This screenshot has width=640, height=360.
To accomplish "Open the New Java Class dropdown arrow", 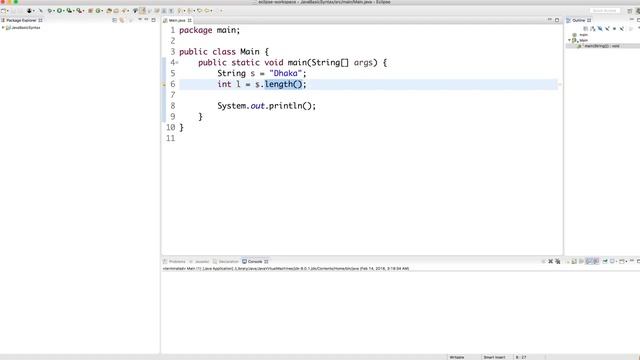I will (102, 11).
